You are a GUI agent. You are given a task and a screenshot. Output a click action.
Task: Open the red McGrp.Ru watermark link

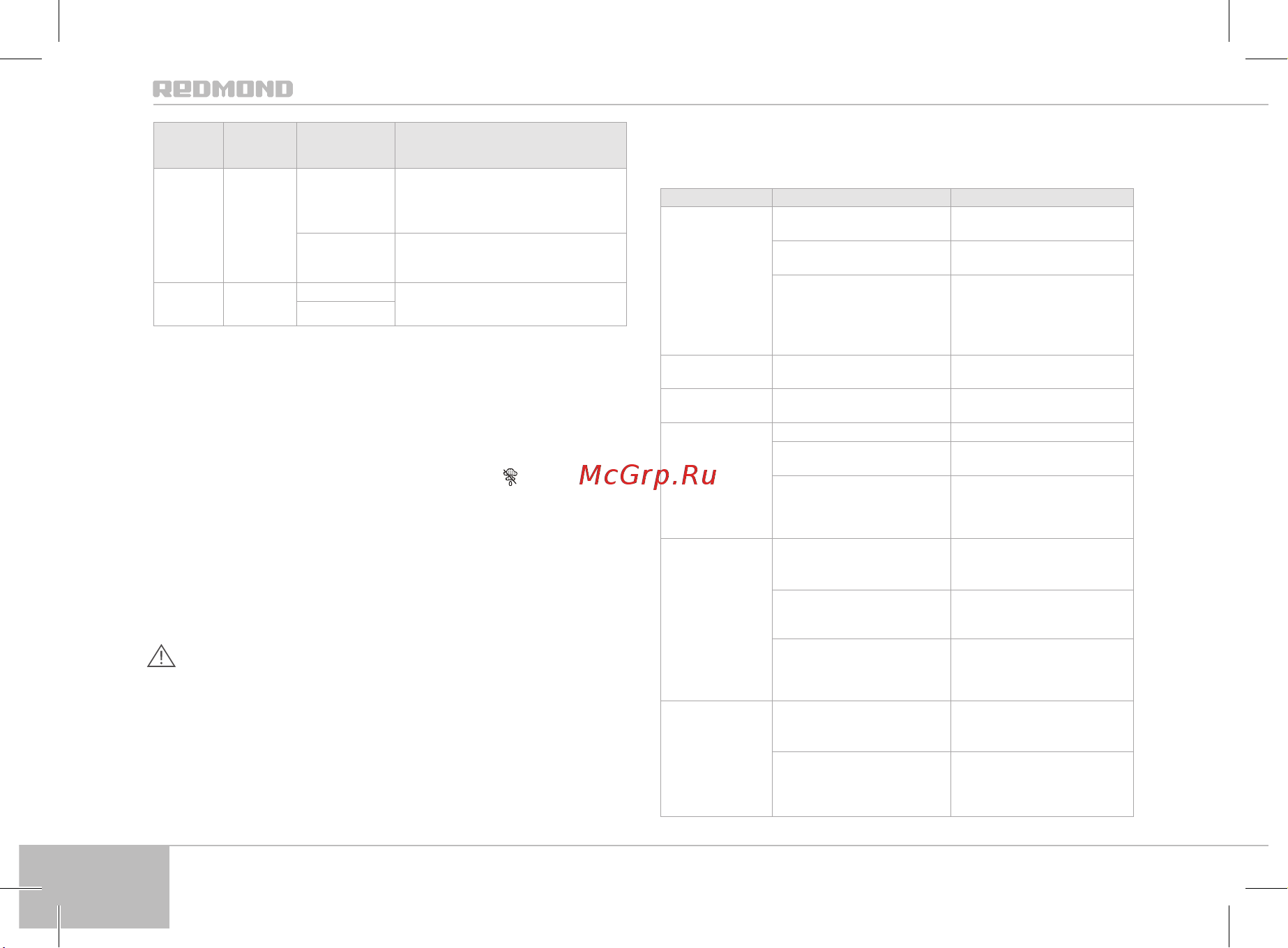648,475
